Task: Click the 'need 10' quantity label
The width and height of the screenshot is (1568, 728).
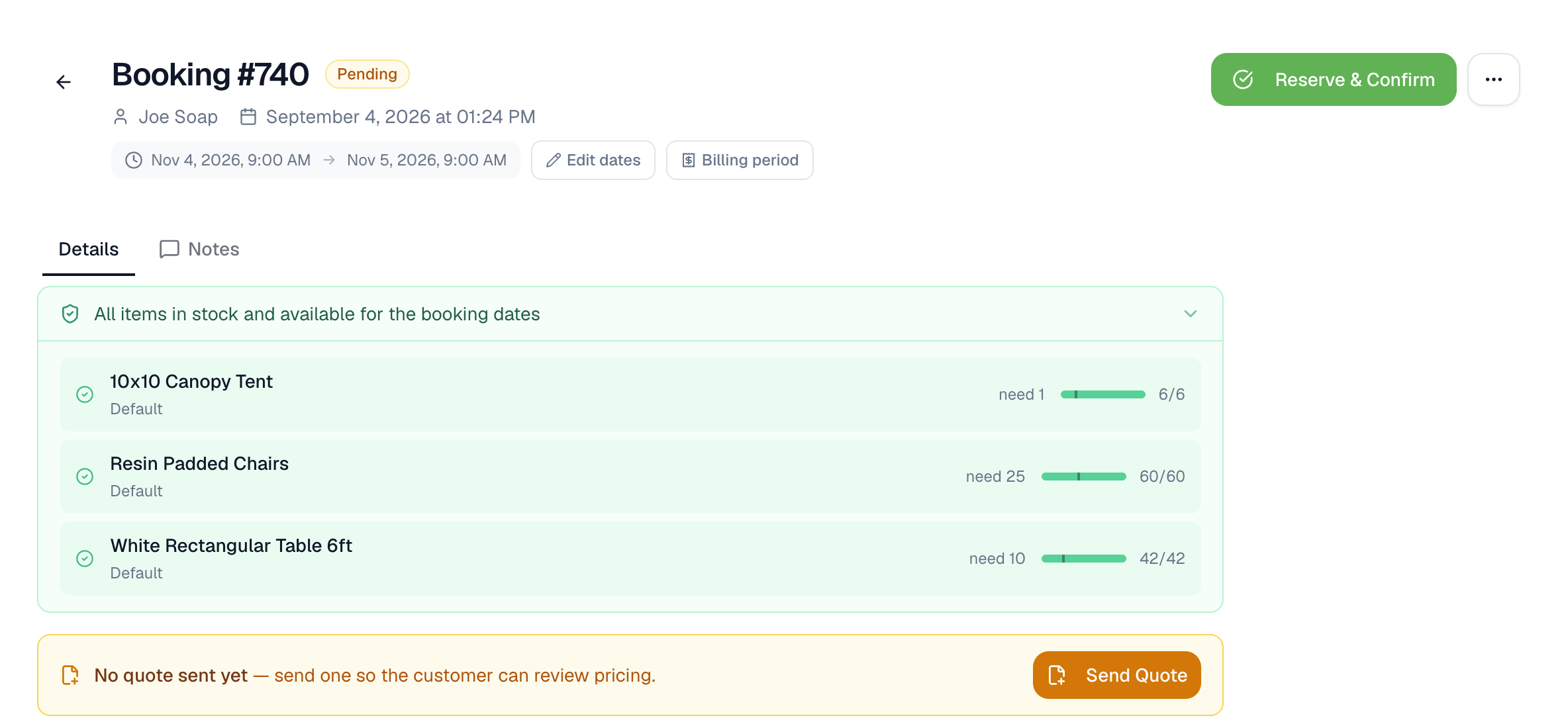Action: (997, 559)
